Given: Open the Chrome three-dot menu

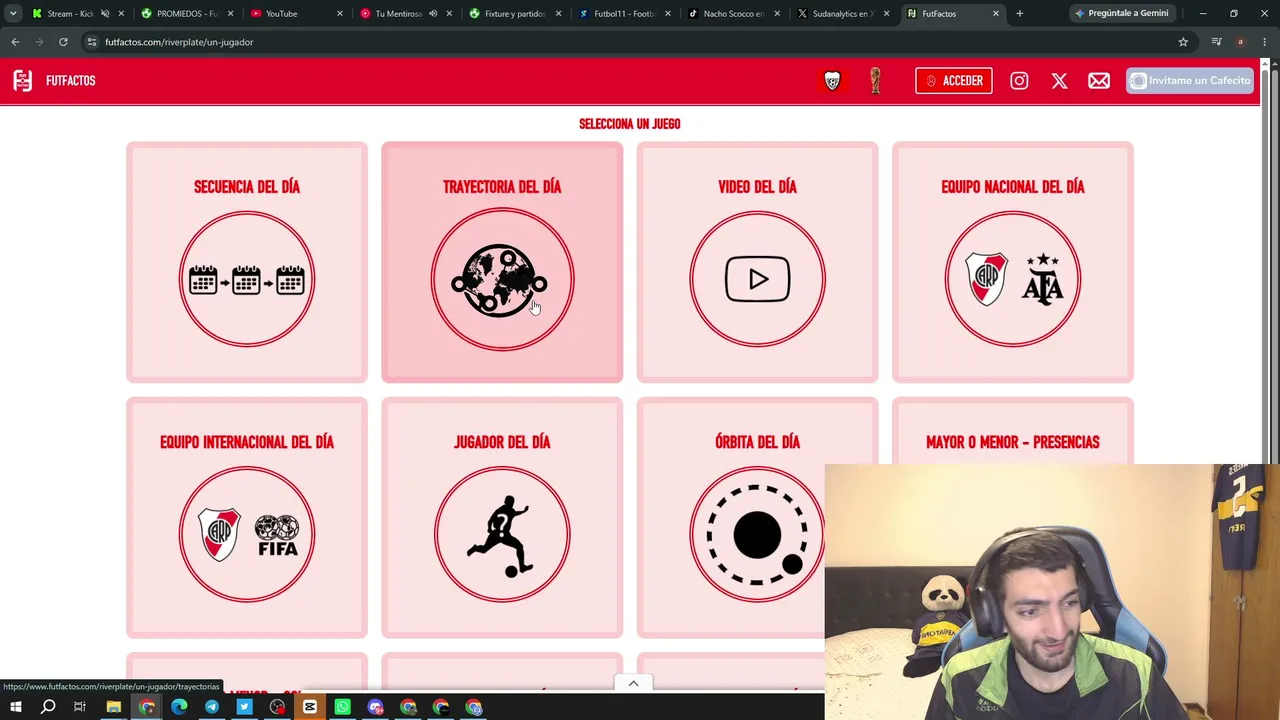Looking at the screenshot, I should click(x=1264, y=42).
